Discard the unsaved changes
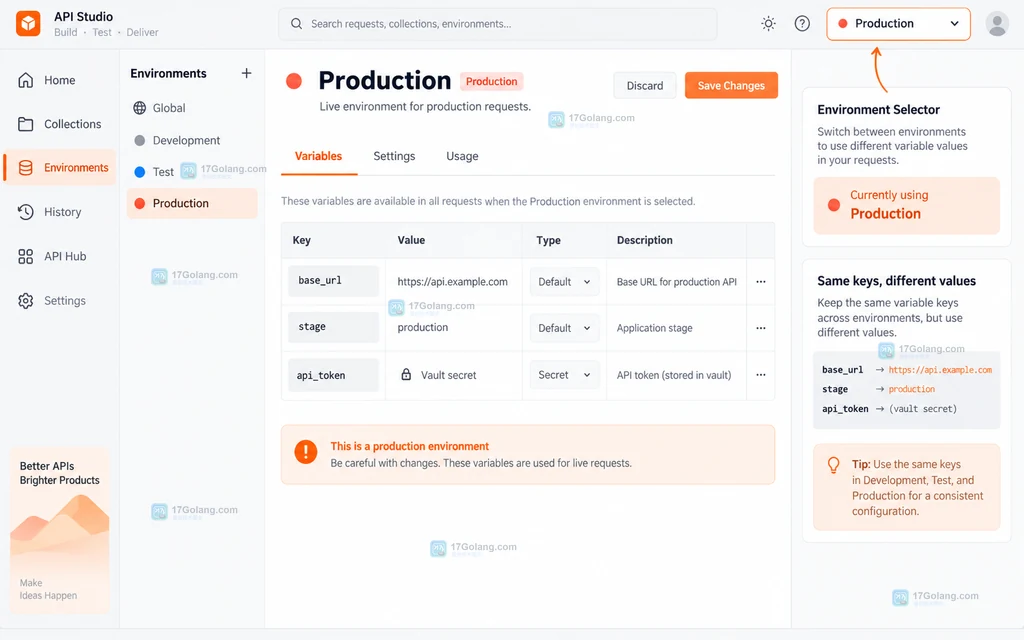This screenshot has width=1024, height=640. (645, 86)
